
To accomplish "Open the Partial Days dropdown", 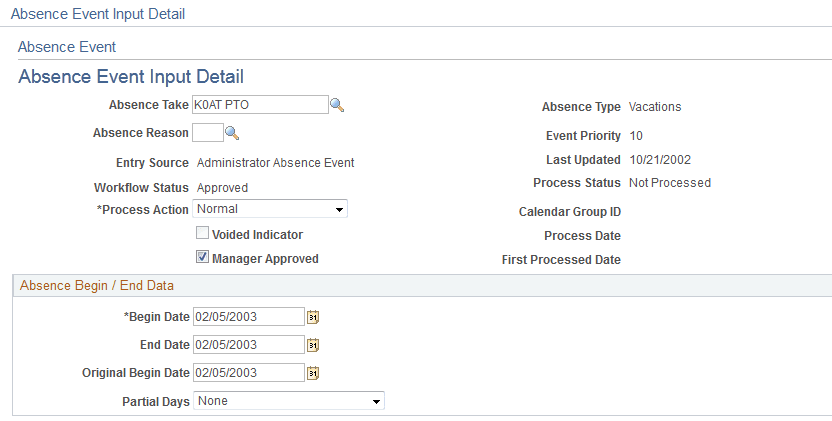I will click(x=289, y=401).
